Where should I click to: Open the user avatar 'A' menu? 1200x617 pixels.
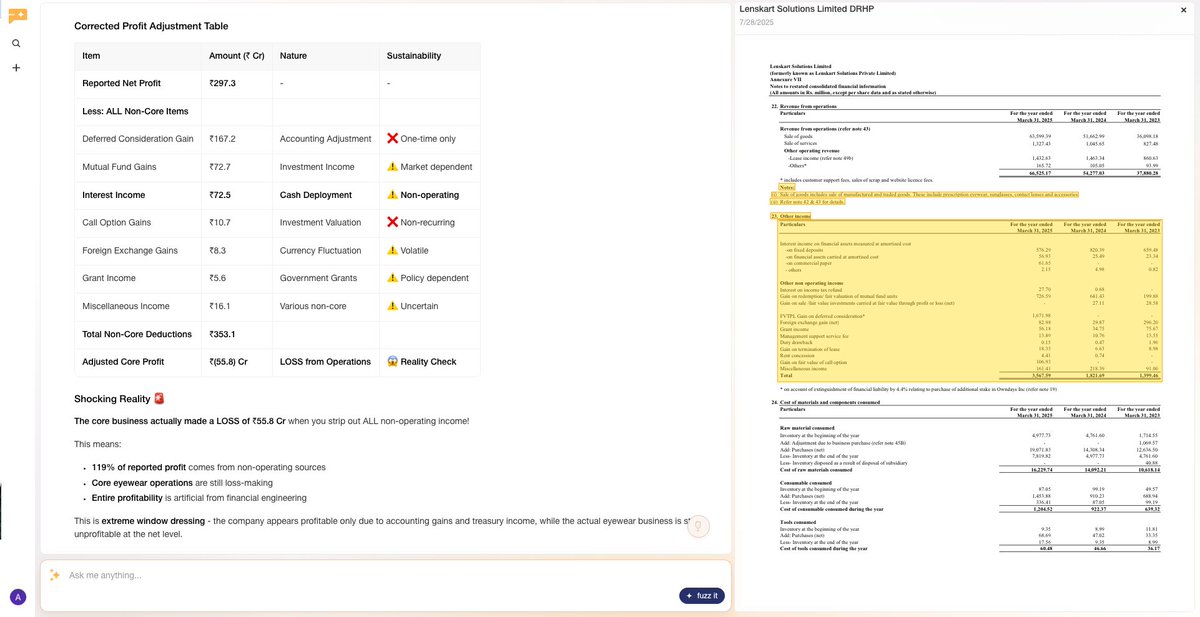[x=17, y=597]
